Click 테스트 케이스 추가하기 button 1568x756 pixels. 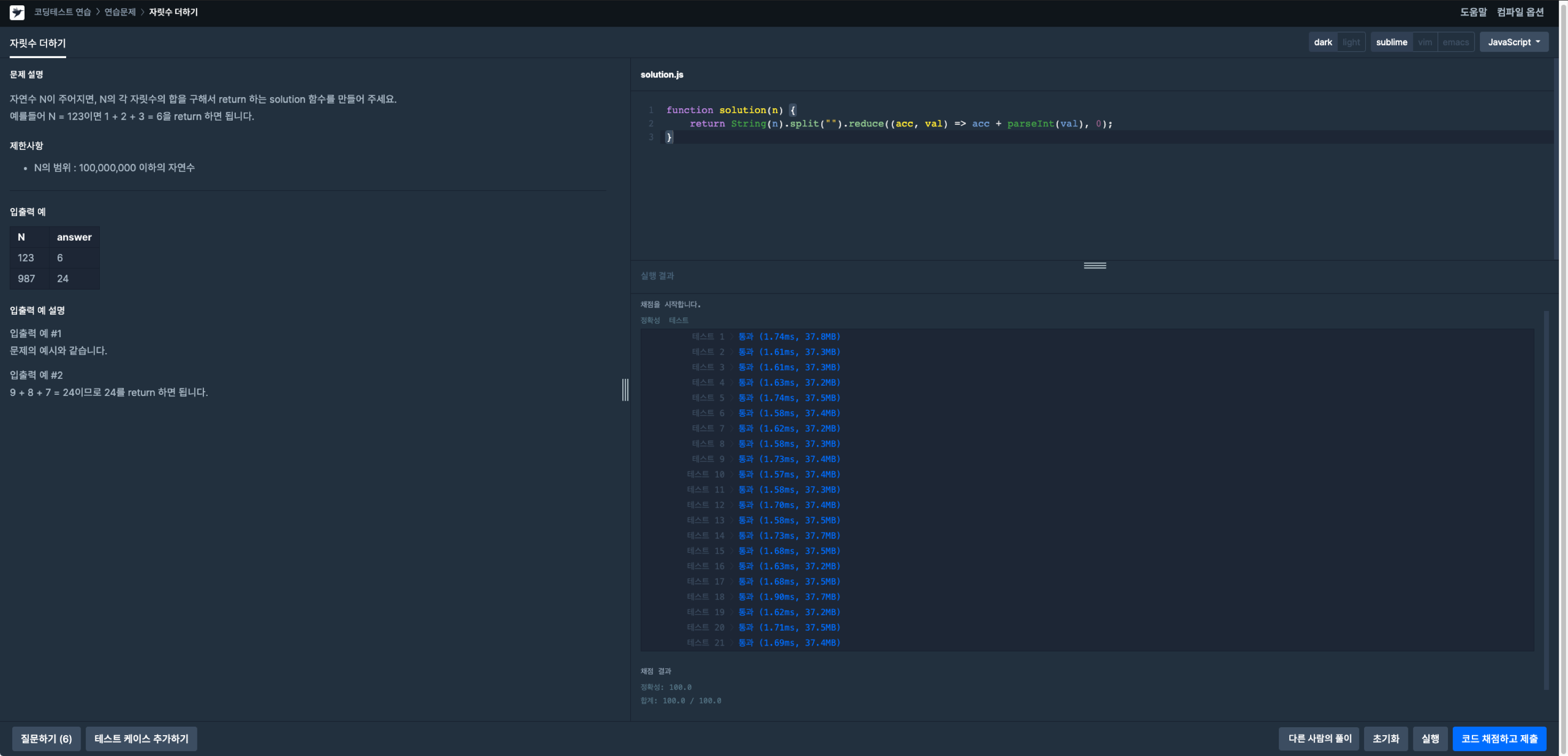point(141,738)
